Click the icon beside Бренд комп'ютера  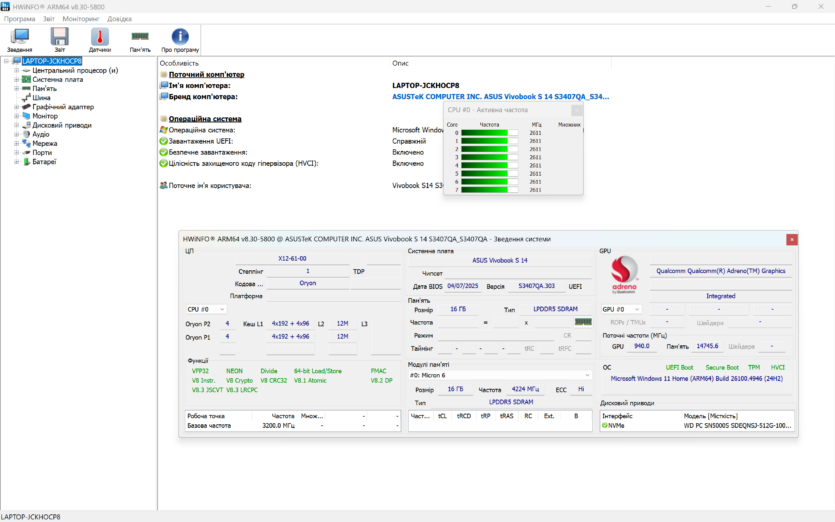[x=164, y=96]
